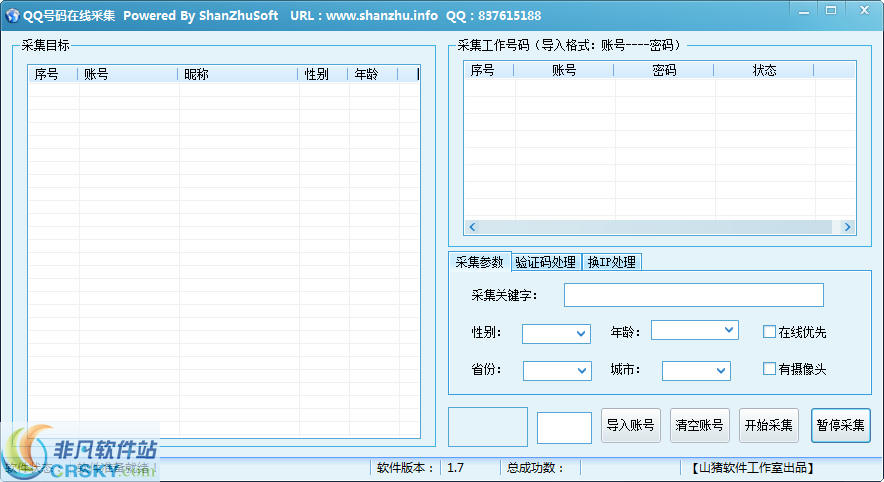Focus the 采集关键字 input field
Screen dimensions: 884x482
(693, 295)
